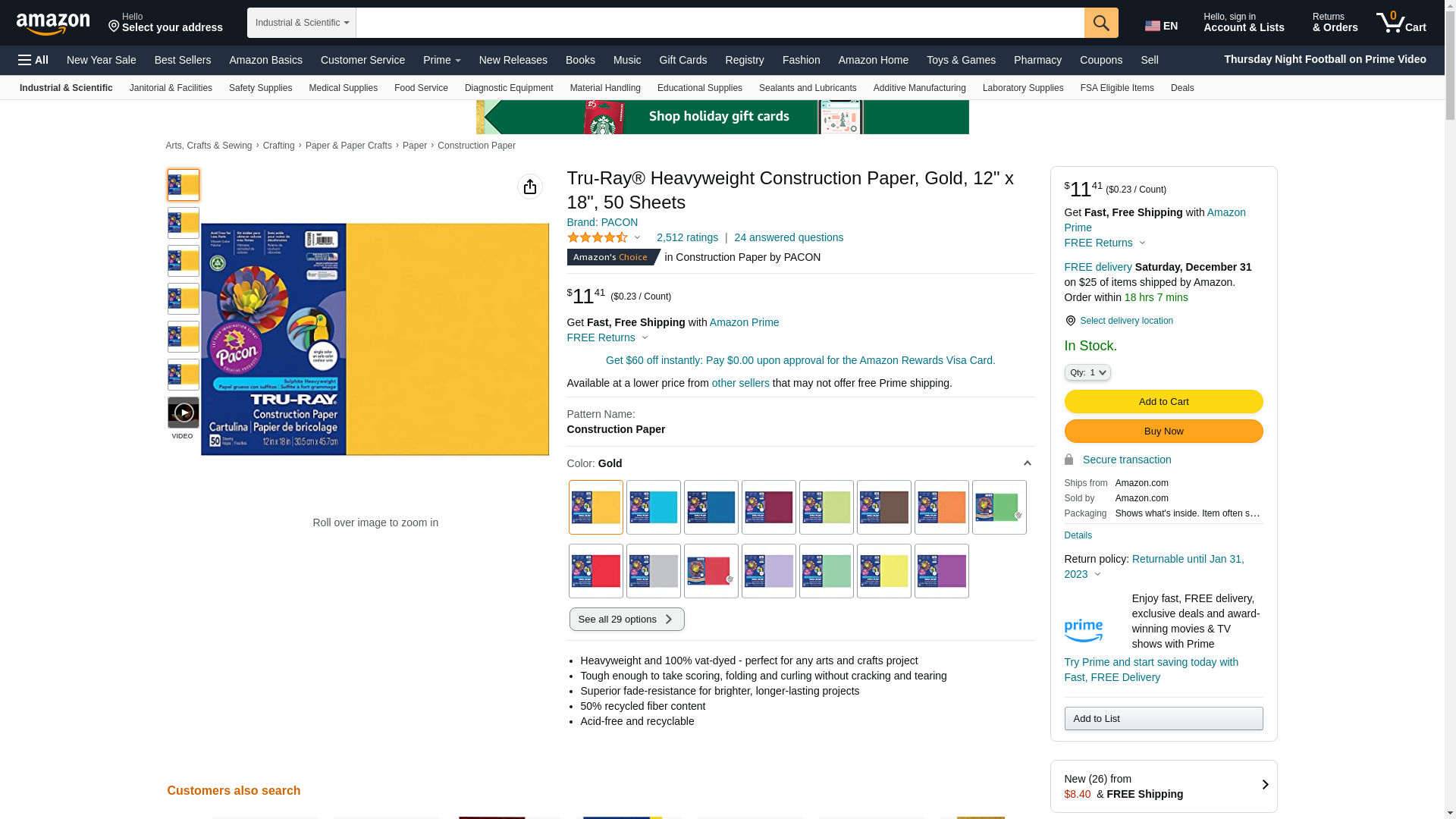
Task: Click the Add to Cart button
Action: (1163, 402)
